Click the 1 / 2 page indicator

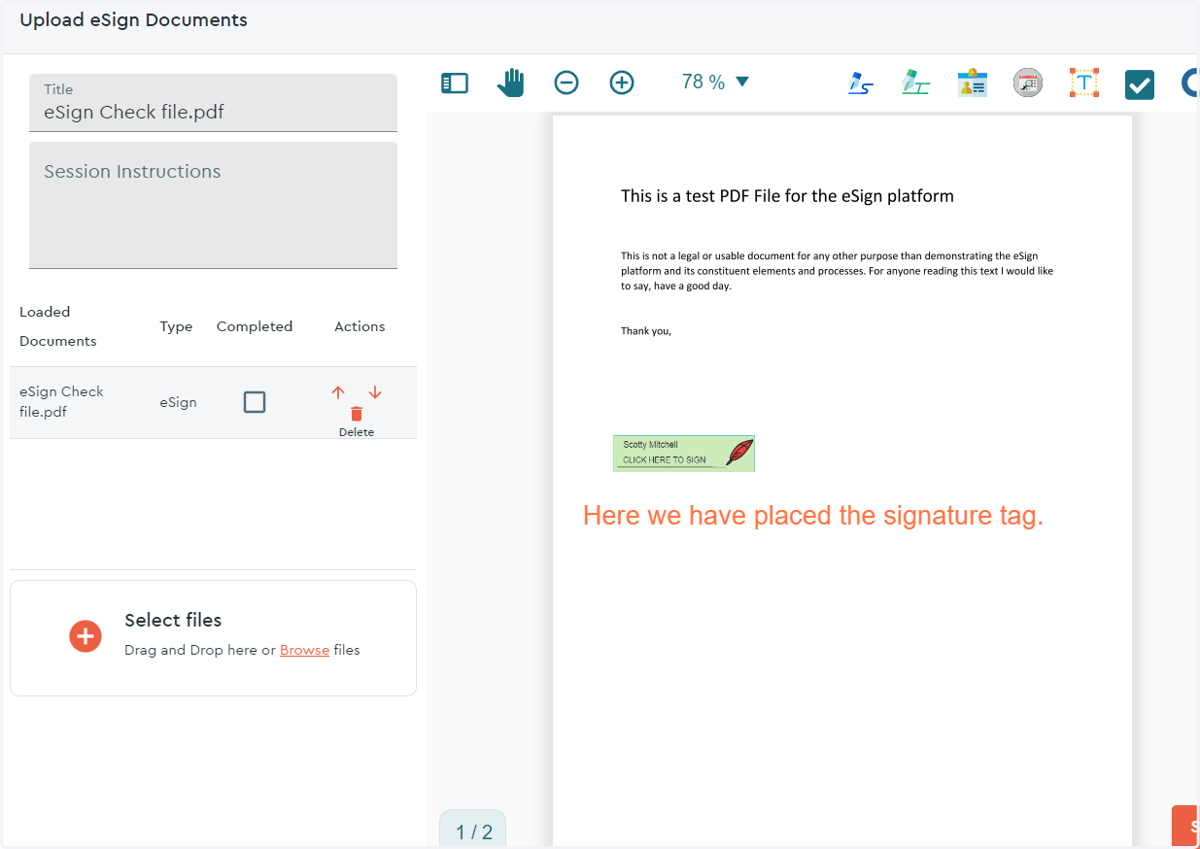pos(474,831)
